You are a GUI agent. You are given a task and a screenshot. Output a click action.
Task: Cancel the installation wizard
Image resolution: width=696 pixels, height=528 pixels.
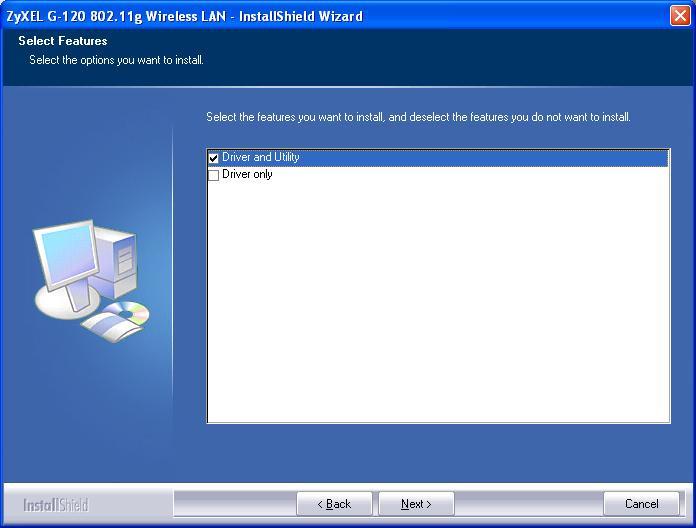coord(641,504)
